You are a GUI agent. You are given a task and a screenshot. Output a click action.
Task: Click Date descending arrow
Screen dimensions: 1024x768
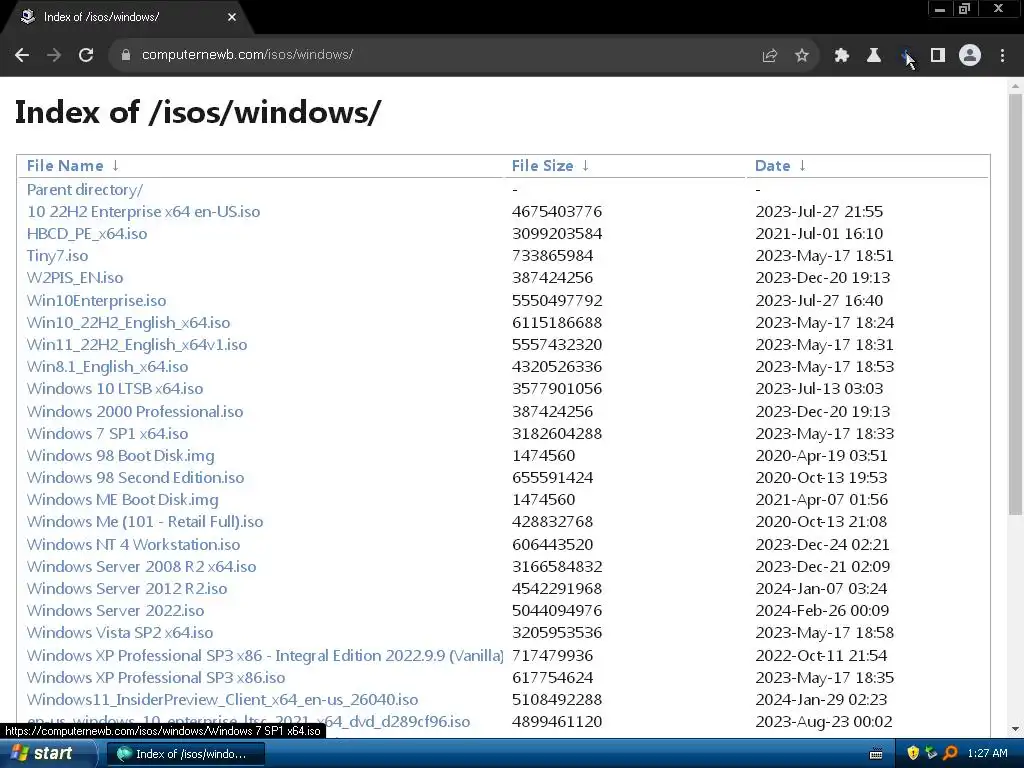tap(803, 166)
